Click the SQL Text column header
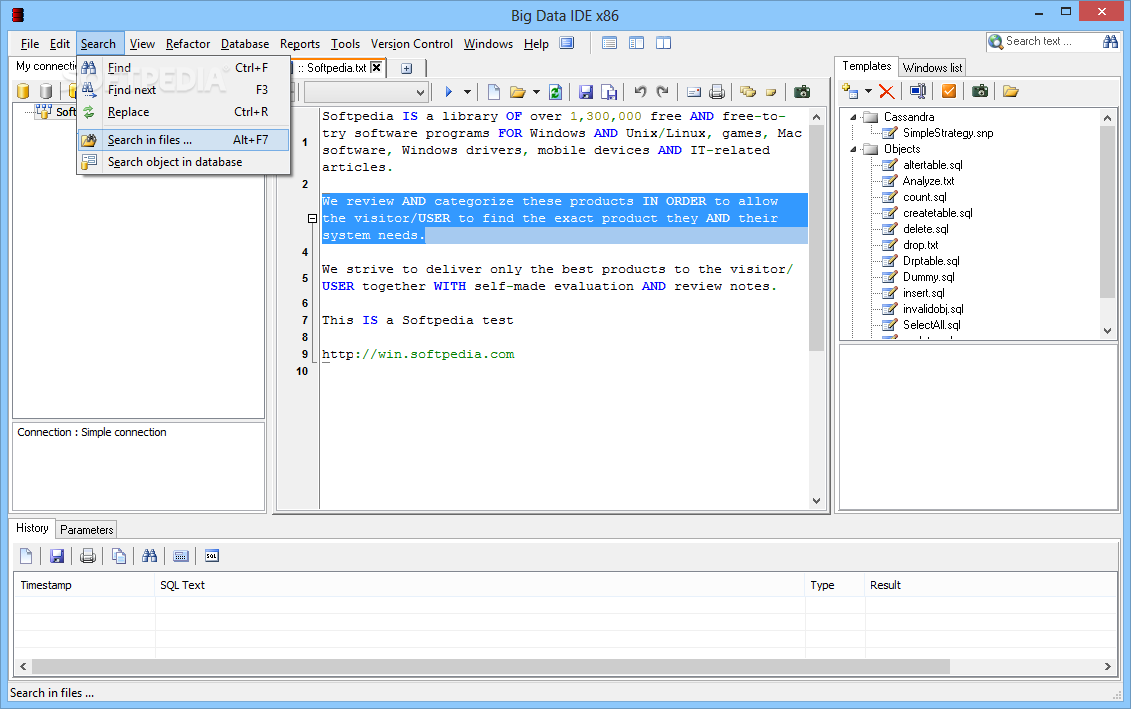Image resolution: width=1131 pixels, height=709 pixels. click(480, 585)
